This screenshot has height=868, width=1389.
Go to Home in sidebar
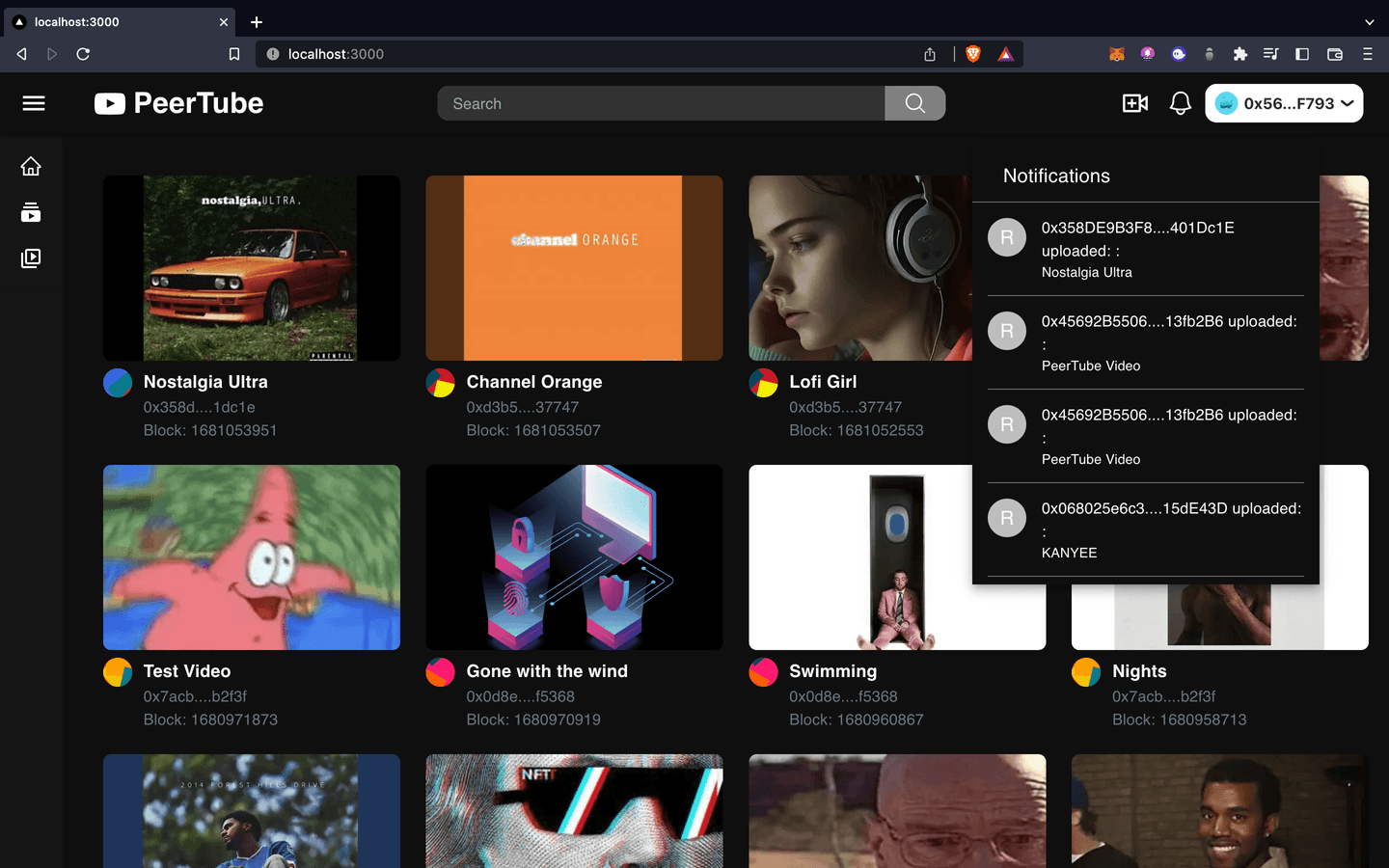[x=31, y=167]
